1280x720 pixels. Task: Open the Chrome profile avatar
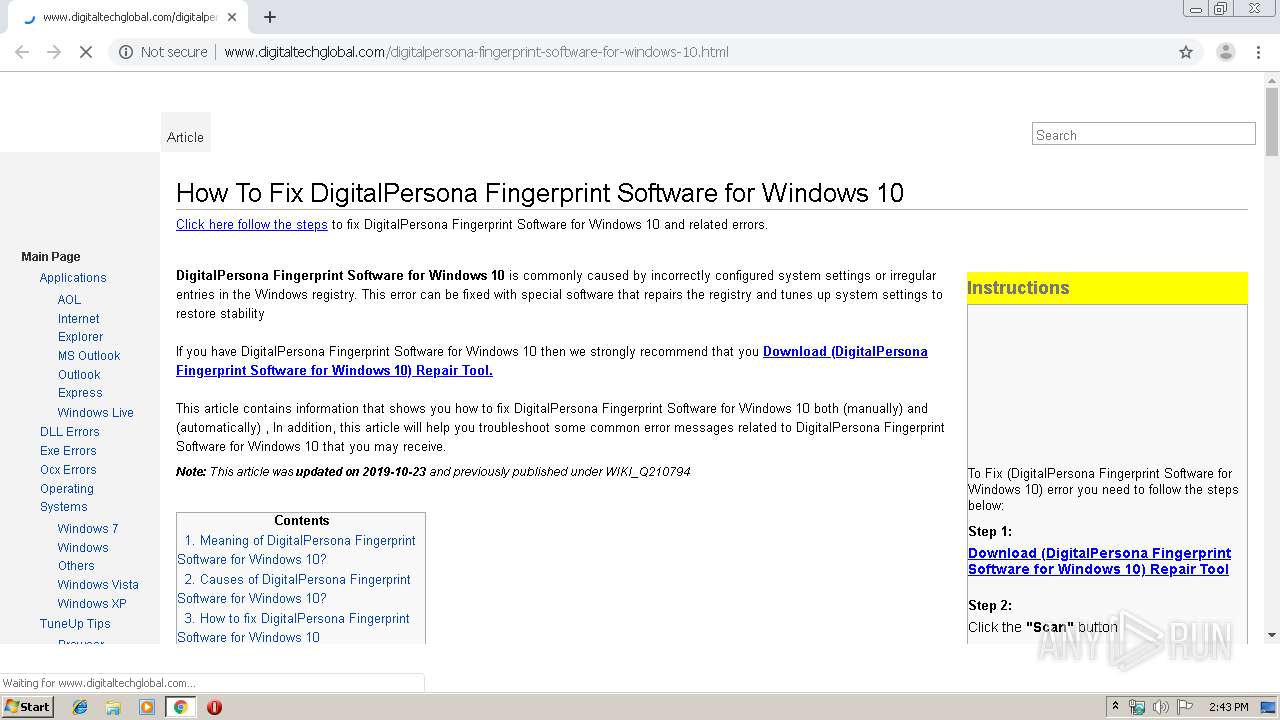point(1225,52)
